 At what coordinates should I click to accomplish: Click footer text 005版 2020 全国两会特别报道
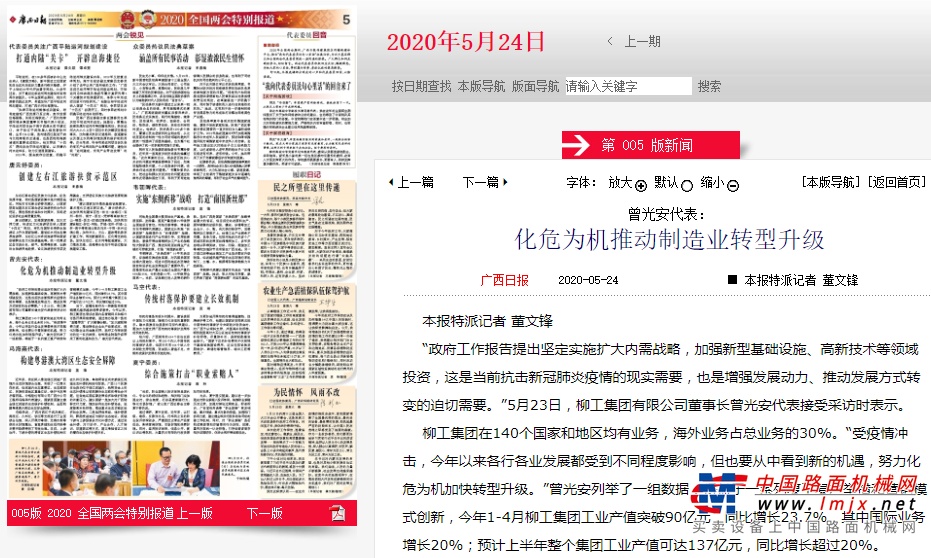point(92,513)
